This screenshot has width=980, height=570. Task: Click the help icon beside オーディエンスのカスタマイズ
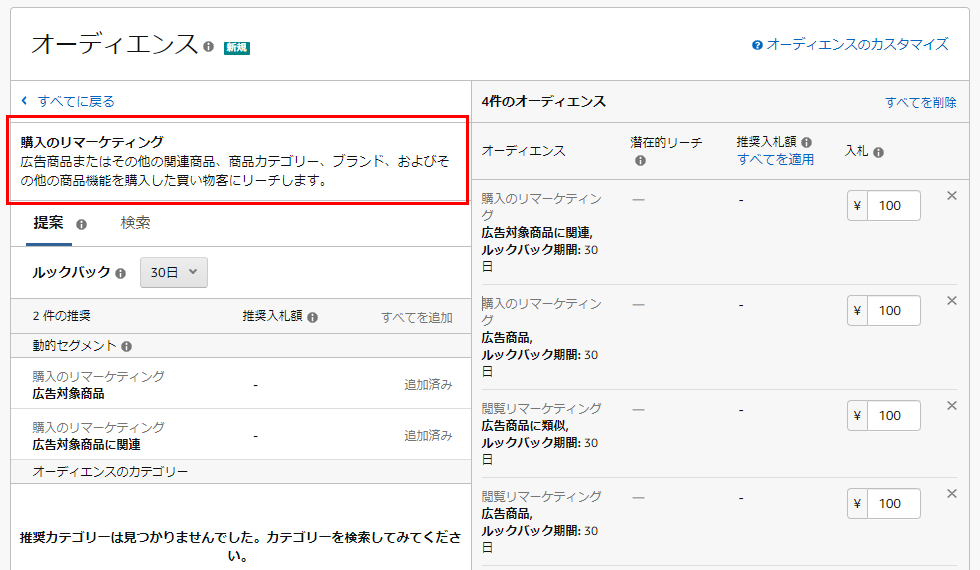[757, 45]
